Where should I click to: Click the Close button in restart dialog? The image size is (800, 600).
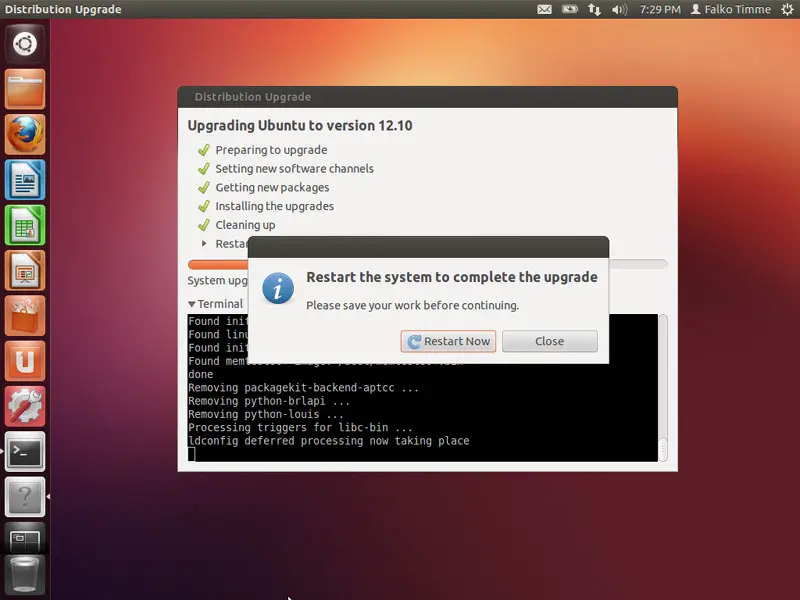(x=550, y=341)
